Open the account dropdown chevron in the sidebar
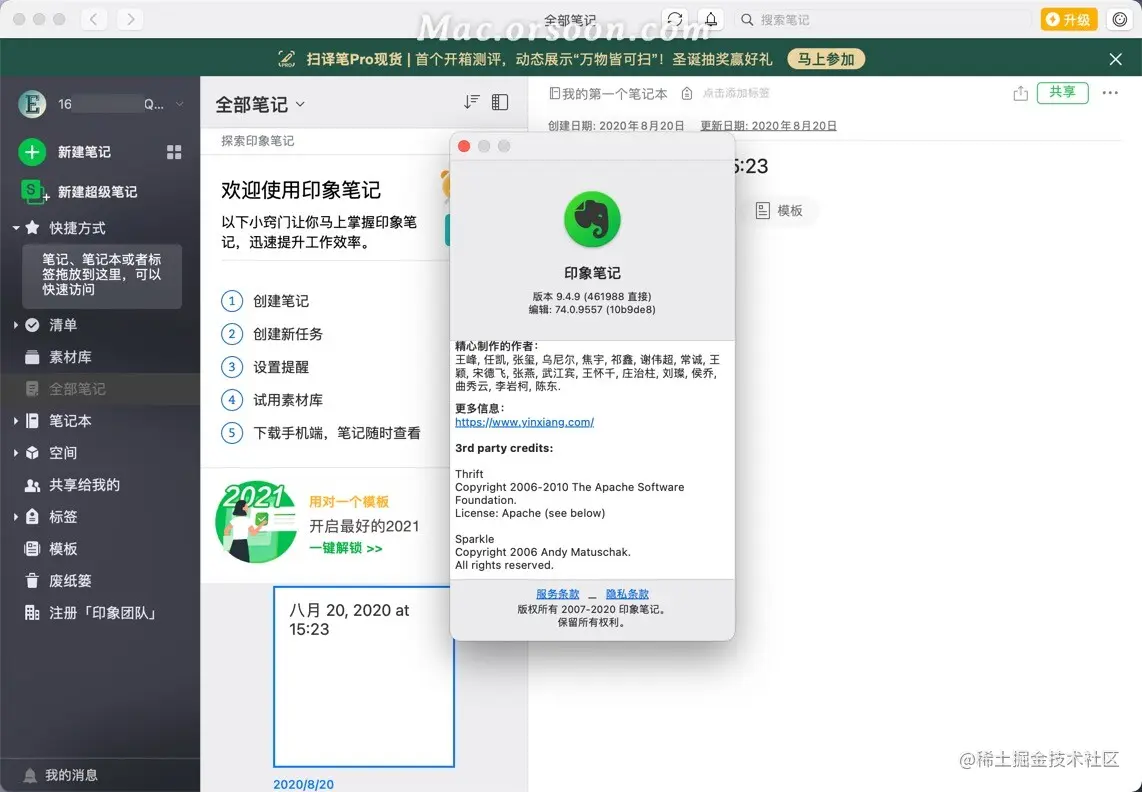The image size is (1142, 792). 180,104
